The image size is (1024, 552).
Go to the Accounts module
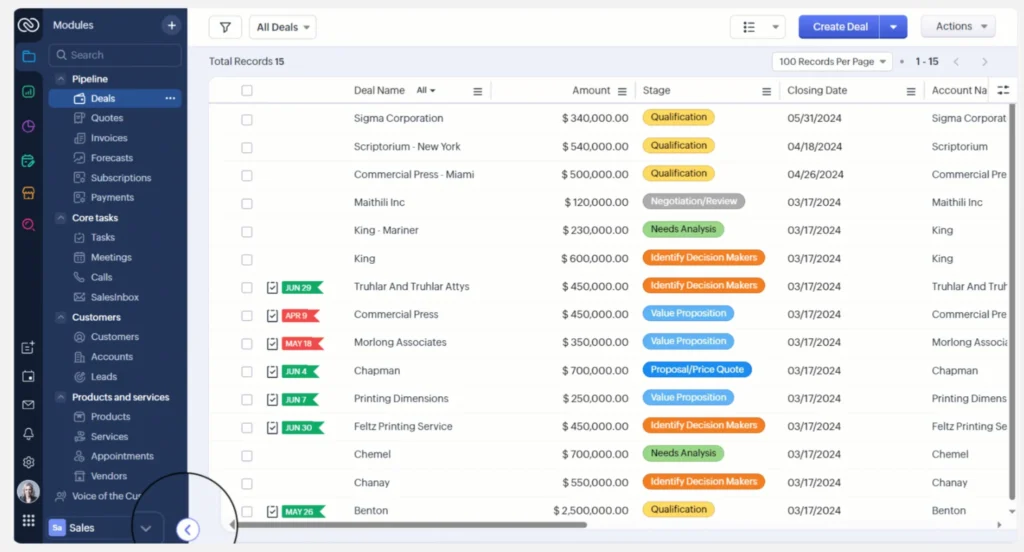111,357
